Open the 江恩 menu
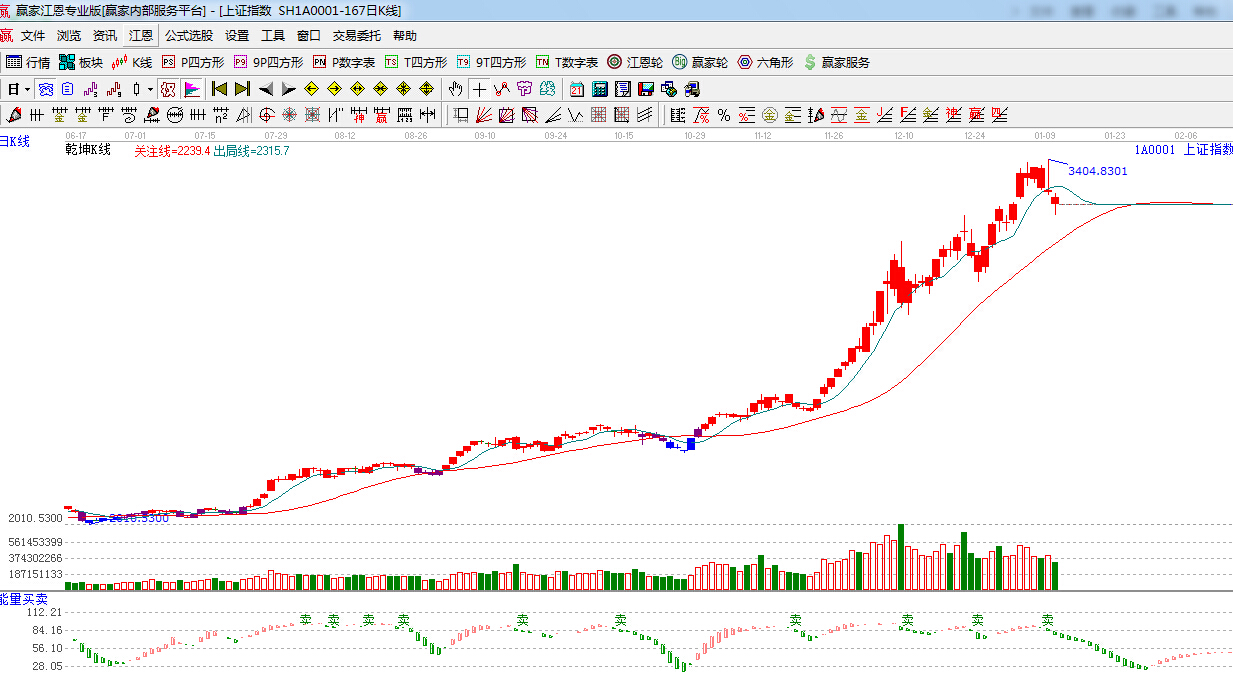 click(141, 36)
